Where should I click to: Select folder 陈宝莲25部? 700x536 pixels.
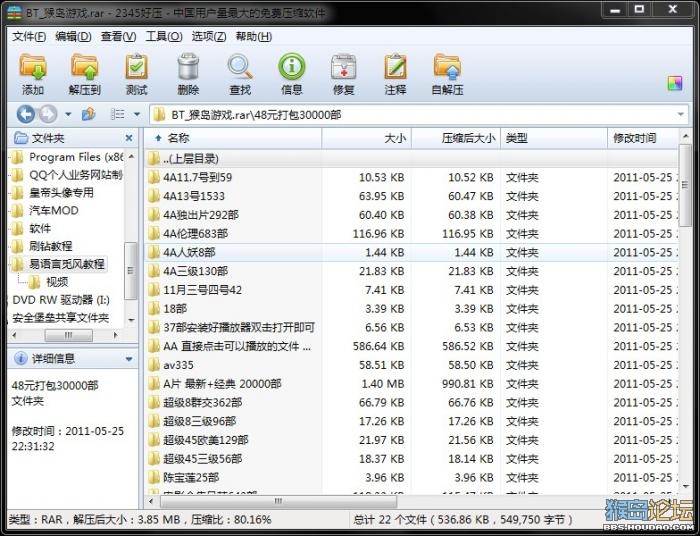(x=411, y=478)
